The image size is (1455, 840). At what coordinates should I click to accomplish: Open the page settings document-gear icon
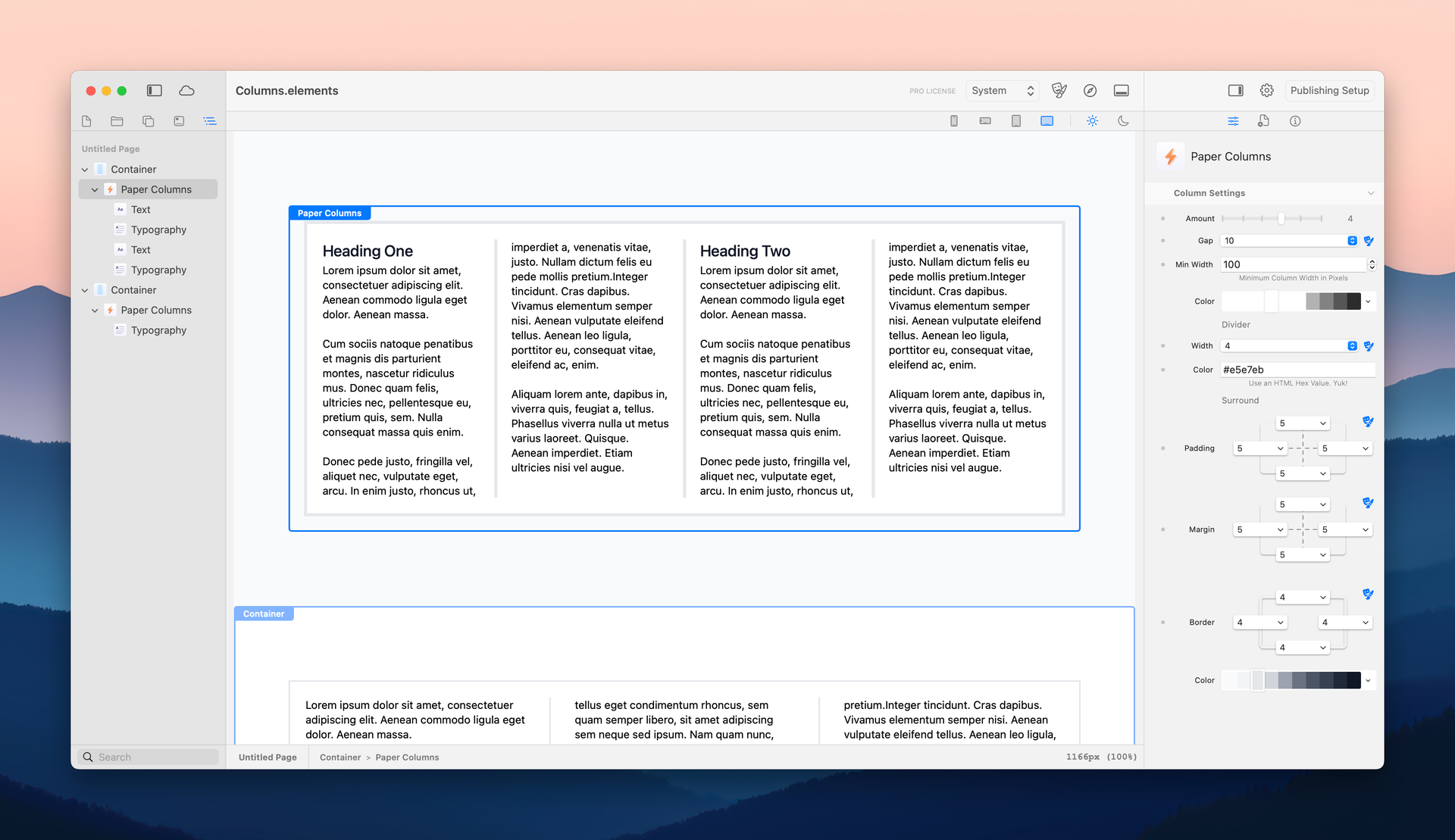click(1263, 121)
